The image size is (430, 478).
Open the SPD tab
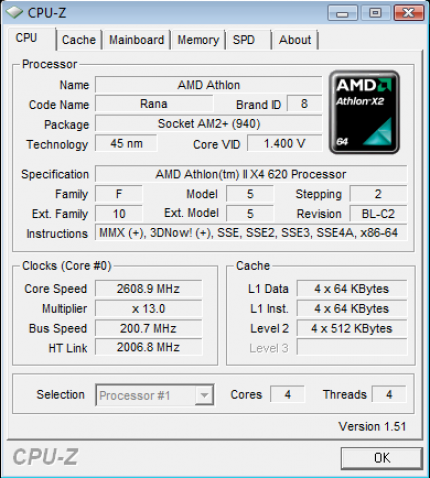point(249,40)
